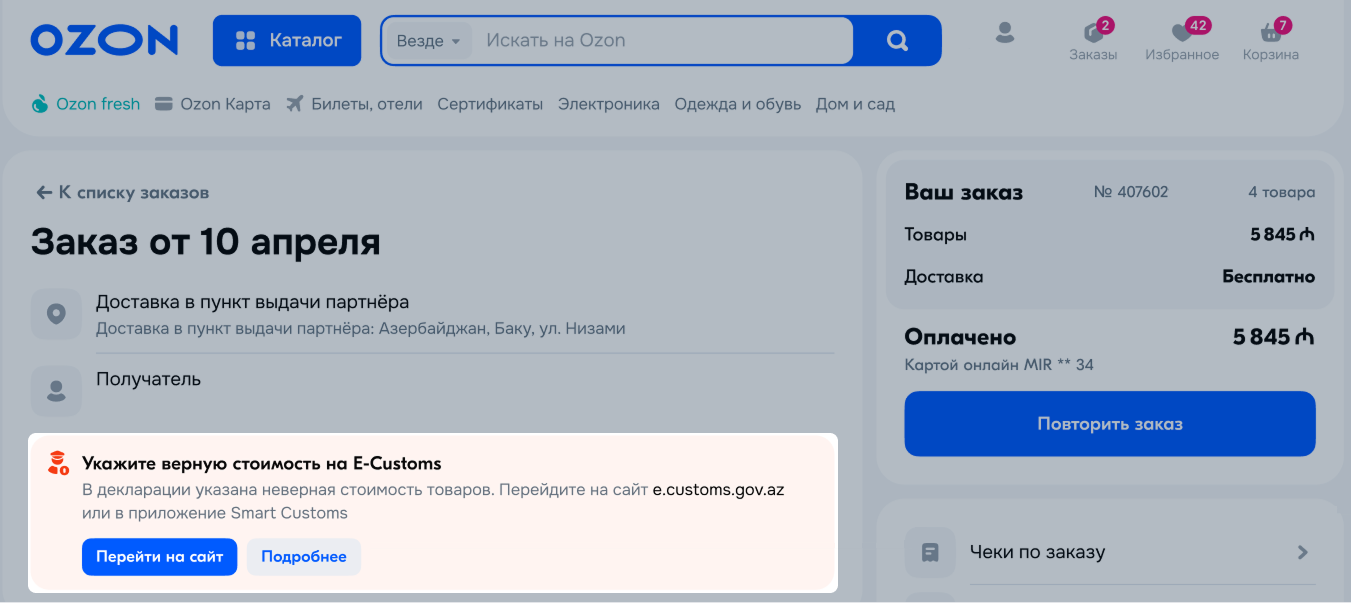
Task: Open Заказы with badge 2
Action: click(x=1093, y=40)
